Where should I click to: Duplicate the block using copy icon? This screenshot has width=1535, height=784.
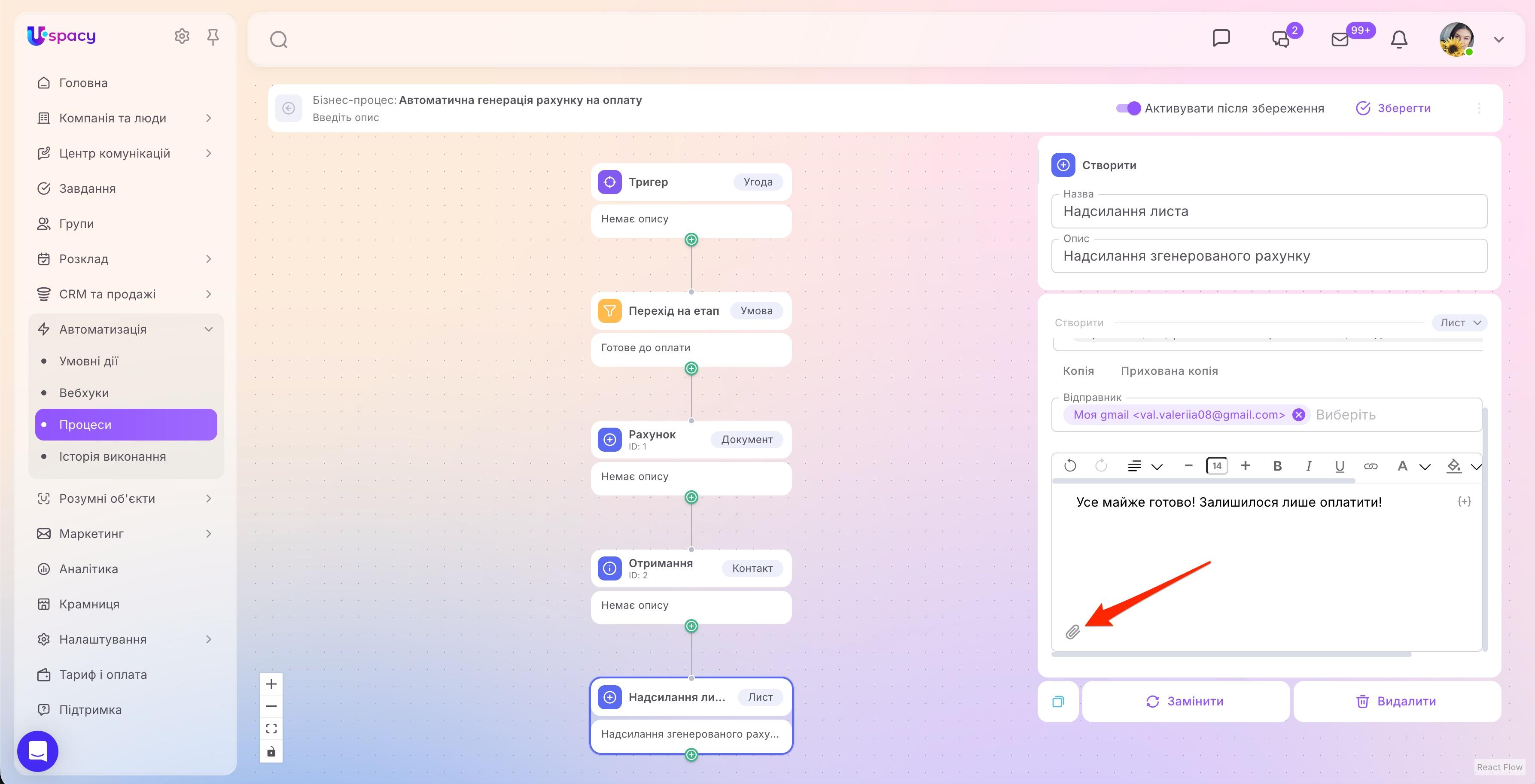click(x=1058, y=701)
